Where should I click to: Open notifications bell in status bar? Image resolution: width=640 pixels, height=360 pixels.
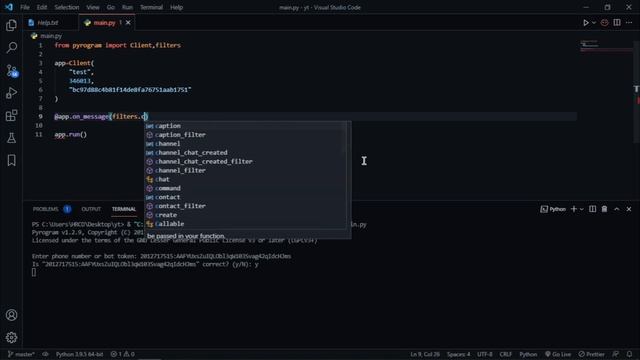629,354
